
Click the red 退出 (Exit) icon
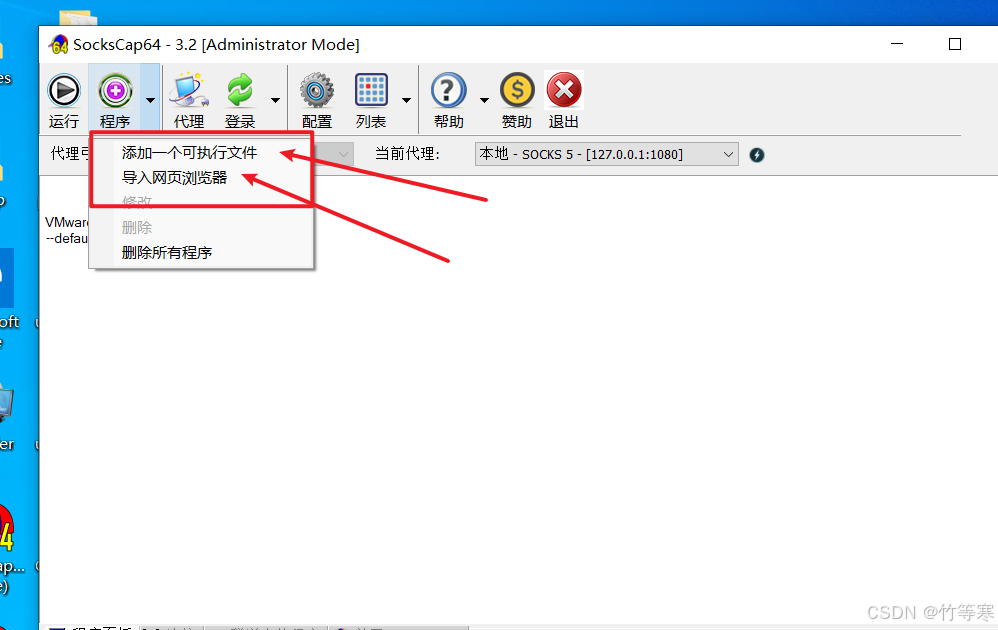click(x=564, y=90)
